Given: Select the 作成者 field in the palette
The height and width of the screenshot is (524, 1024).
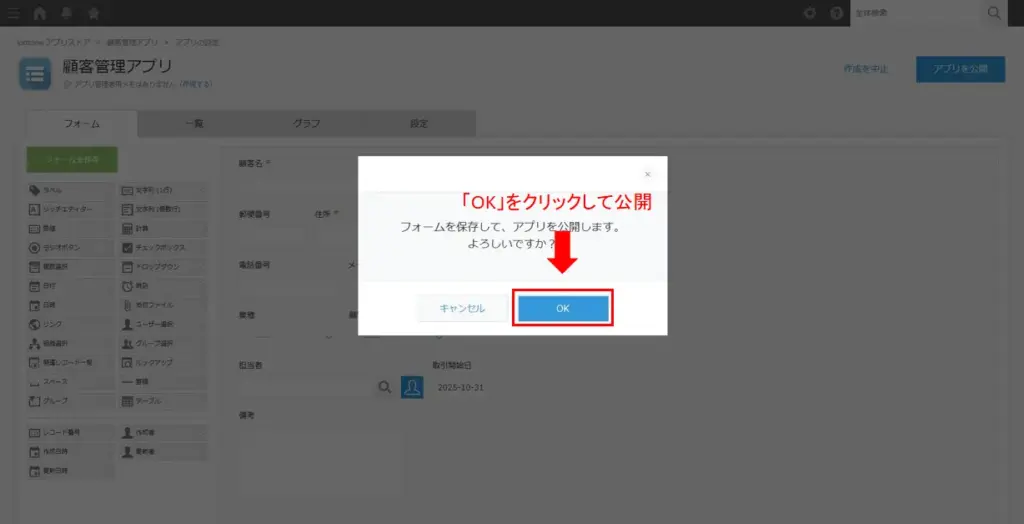Looking at the screenshot, I should coord(165,433).
